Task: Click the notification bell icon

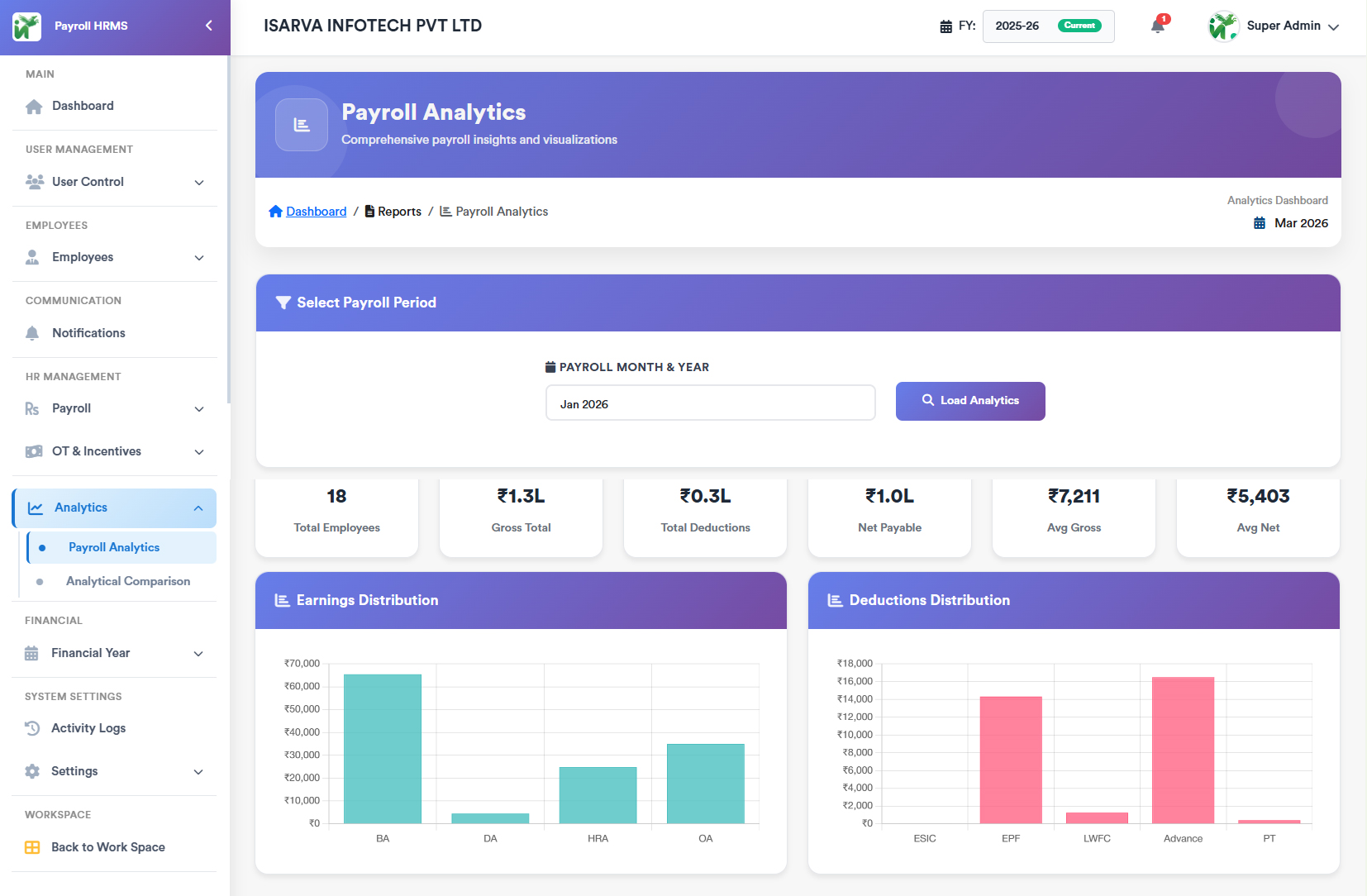Action: (1157, 26)
